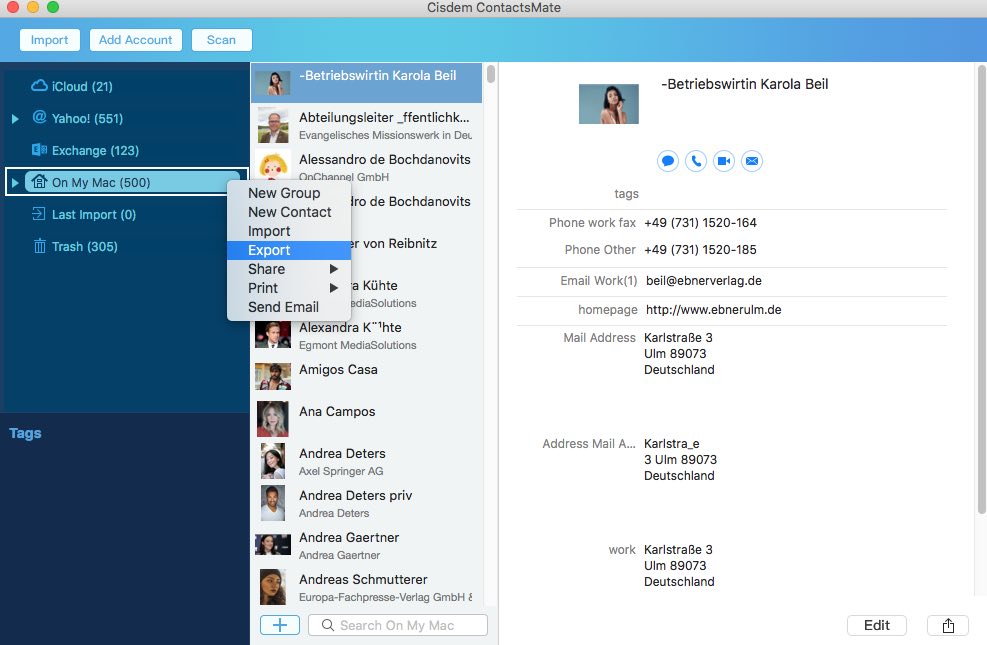Select the iCloud cloud icon
The width and height of the screenshot is (987, 645).
coord(40,86)
